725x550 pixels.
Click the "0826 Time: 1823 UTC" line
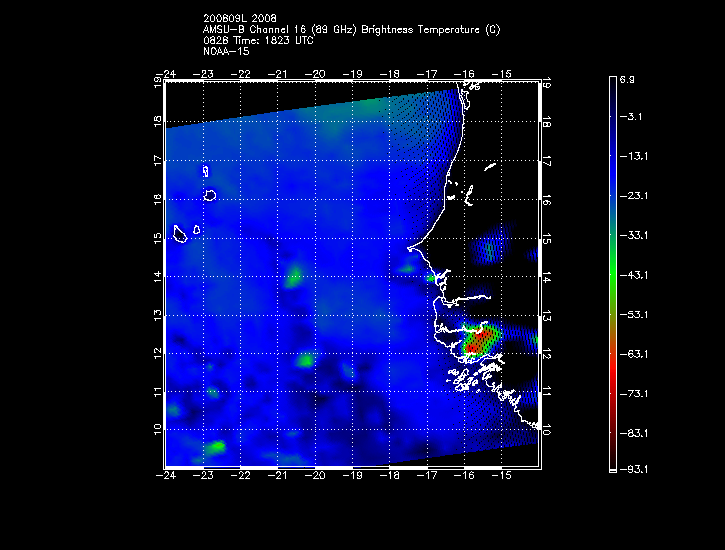tap(258, 41)
